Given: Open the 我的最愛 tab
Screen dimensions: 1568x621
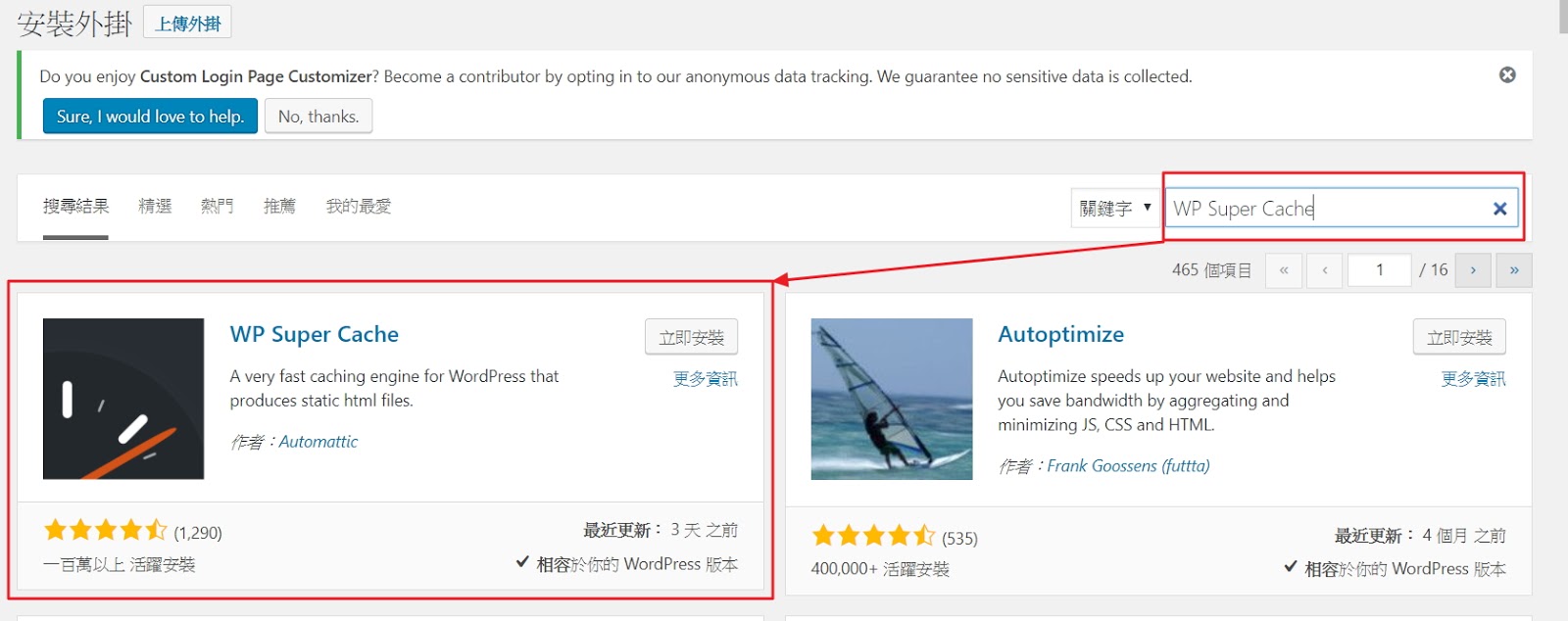Looking at the screenshot, I should [x=359, y=206].
